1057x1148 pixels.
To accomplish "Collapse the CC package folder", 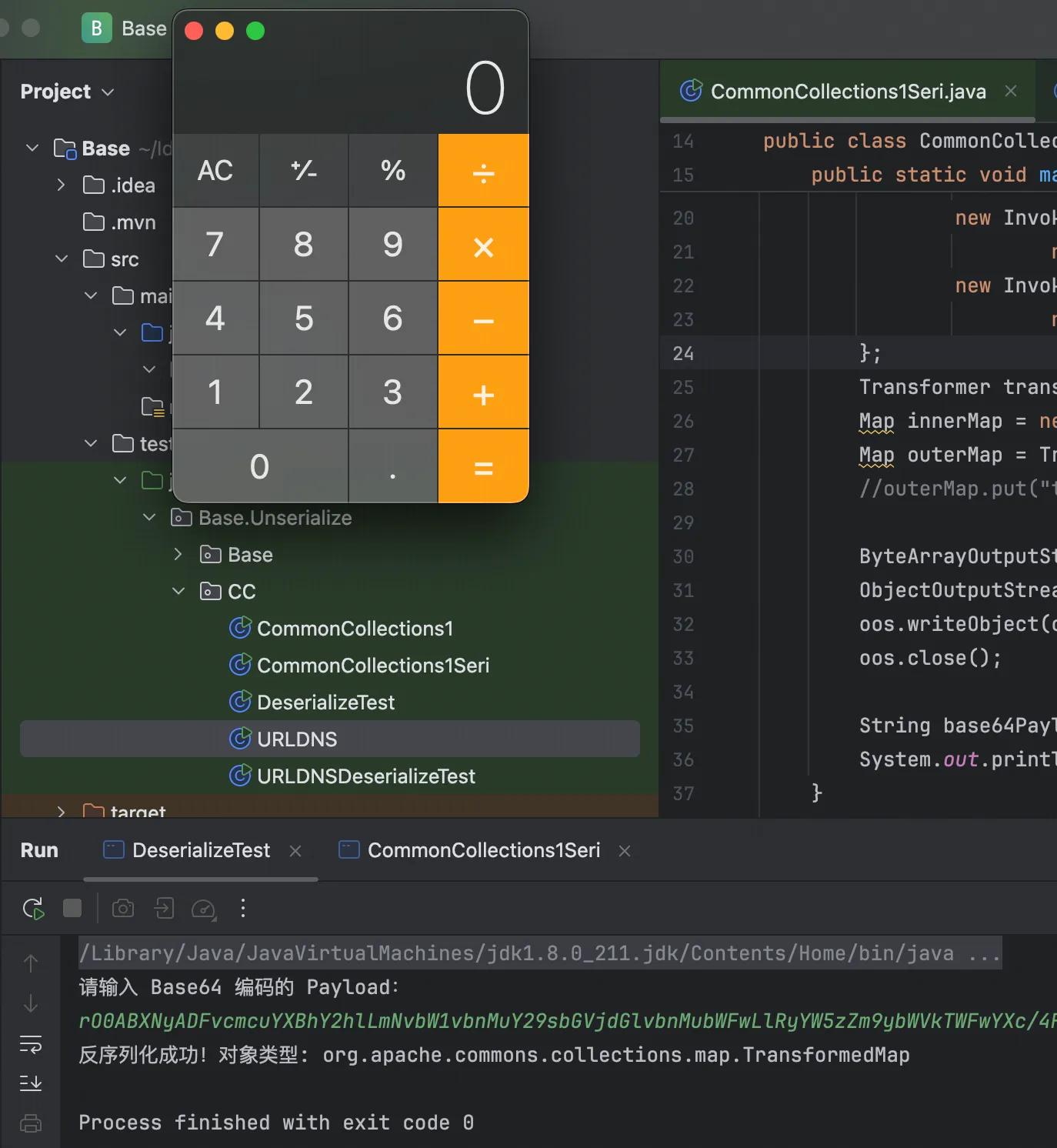I will [178, 591].
